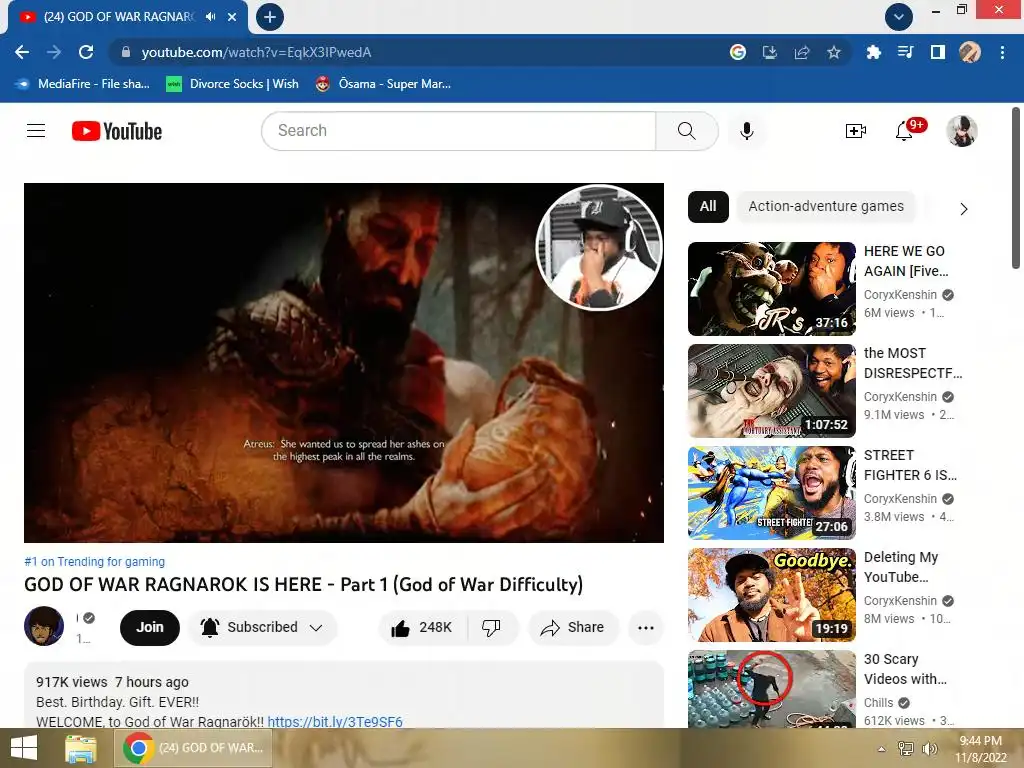Select the Action-adventure games chip
Screen dimensions: 1024x768
[826, 206]
